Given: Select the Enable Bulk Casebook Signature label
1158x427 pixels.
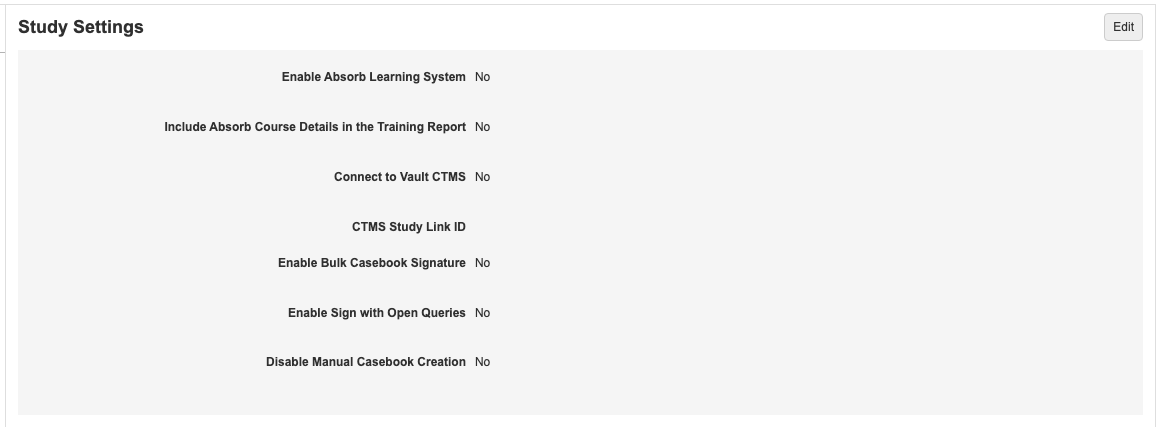Looking at the screenshot, I should [x=371, y=263].
